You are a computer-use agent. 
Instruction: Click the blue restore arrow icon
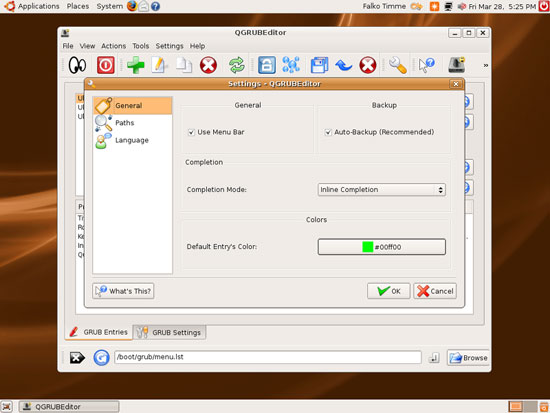(343, 65)
